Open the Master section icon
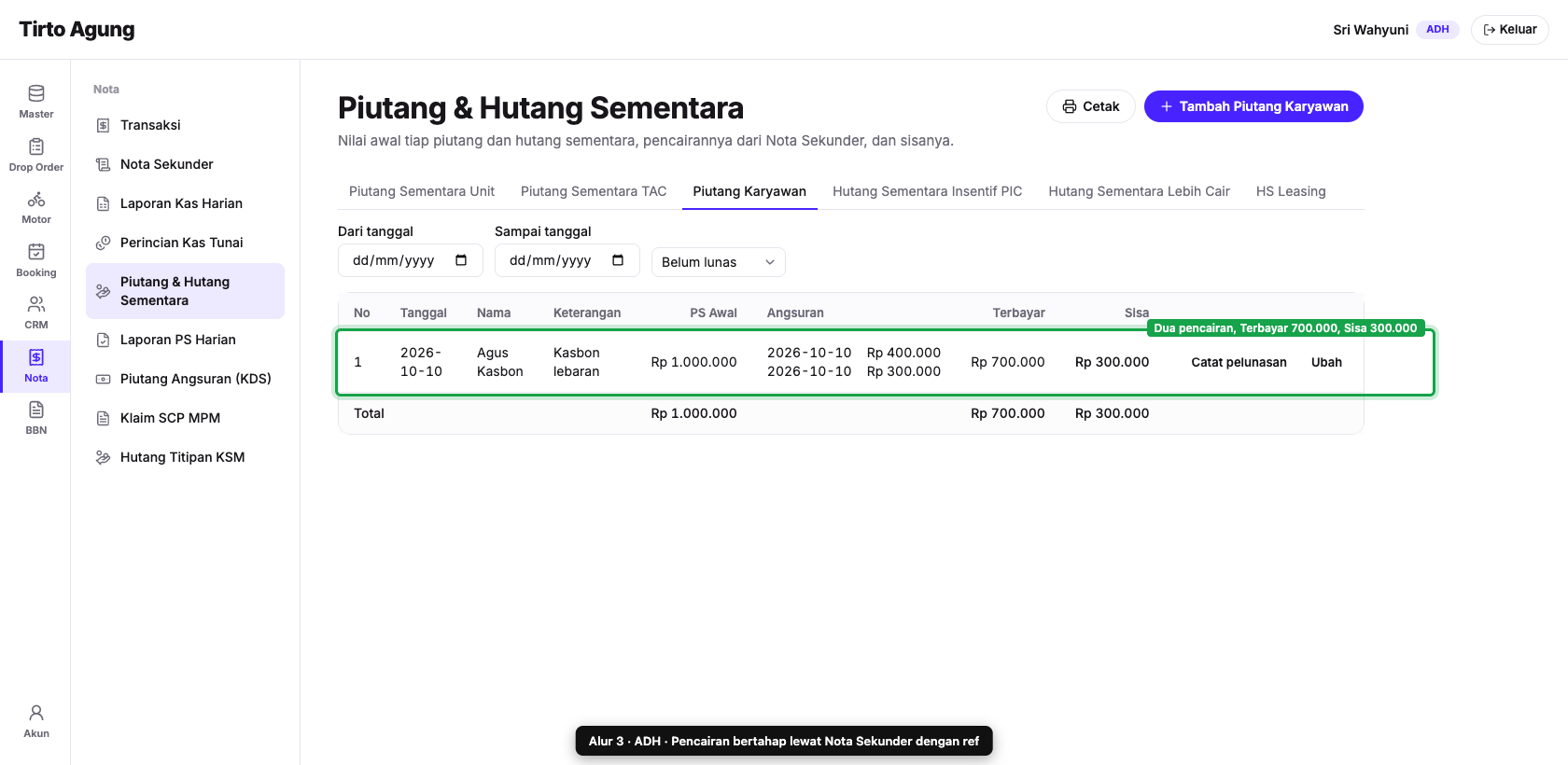Screen dimensions: 1568x765 [x=35, y=93]
